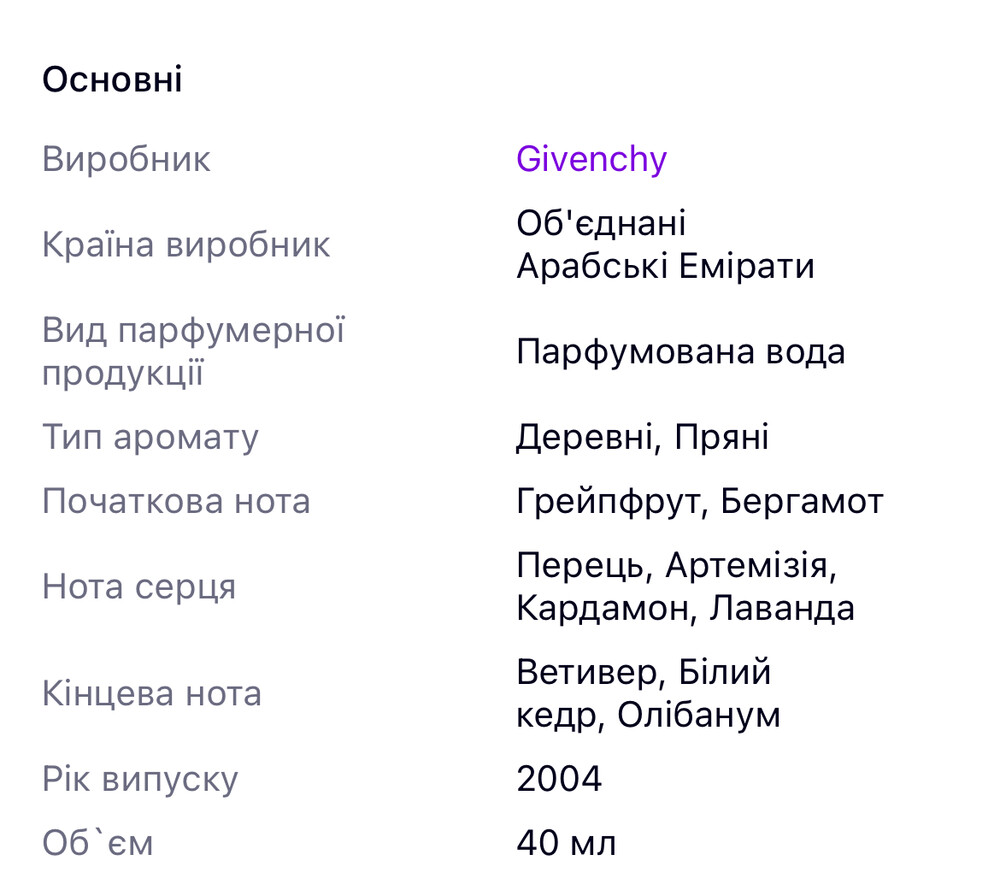Click the Основні section heading
The height and width of the screenshot is (890, 1000).
[x=112, y=80]
